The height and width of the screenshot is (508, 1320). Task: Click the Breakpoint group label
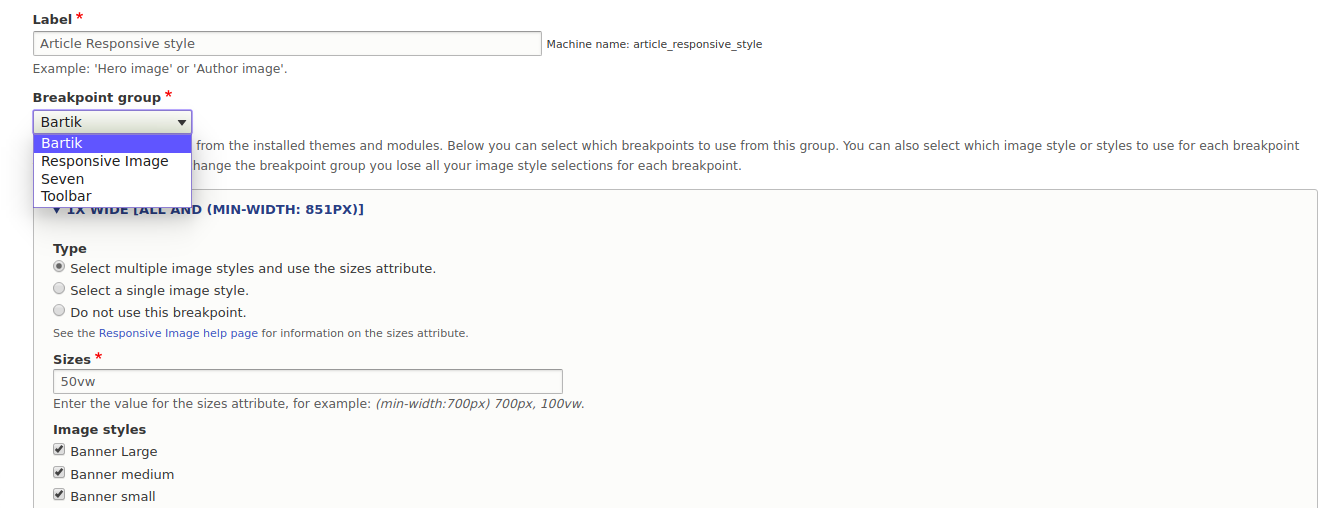pyautogui.click(x=96, y=97)
